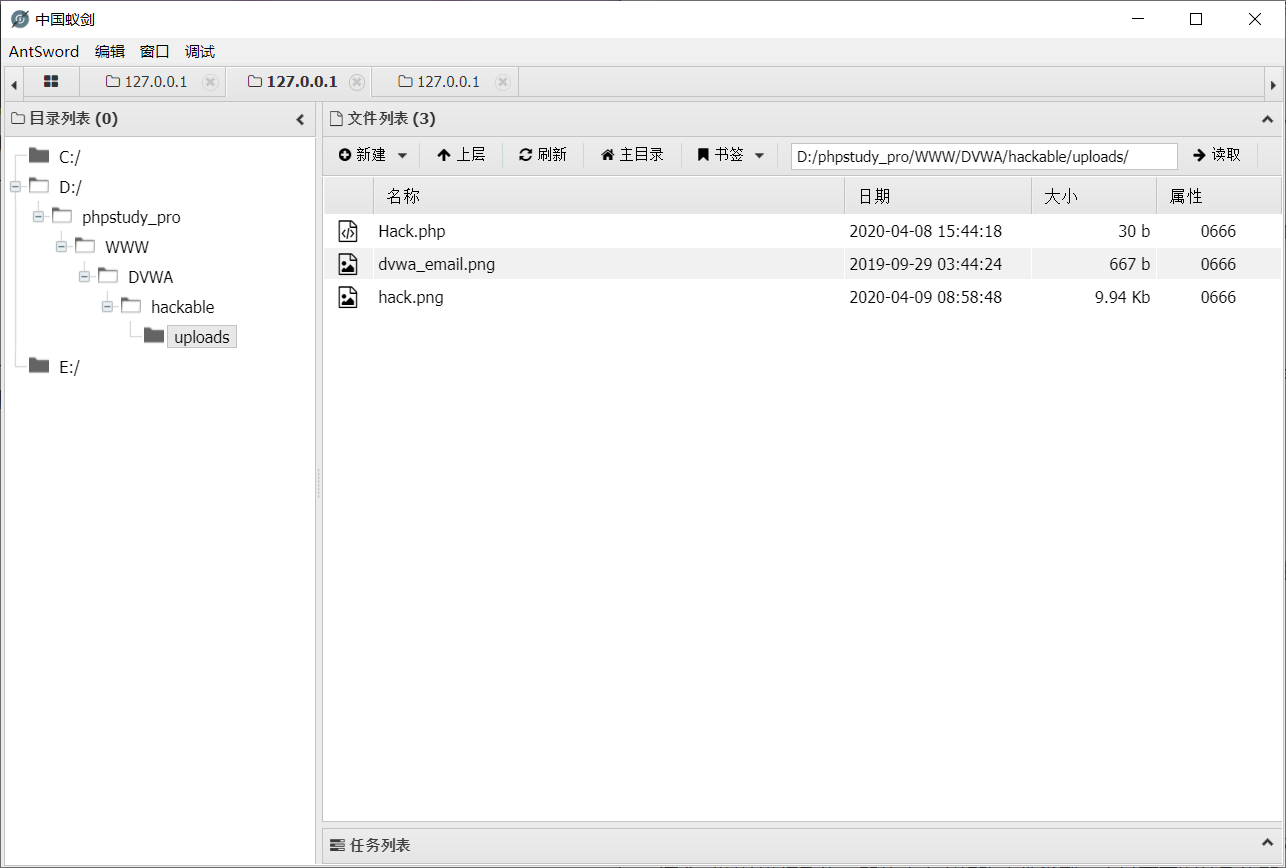This screenshot has width=1286, height=868.
Task: Collapse the 文件列表 panel with chevron
Action: click(1268, 119)
